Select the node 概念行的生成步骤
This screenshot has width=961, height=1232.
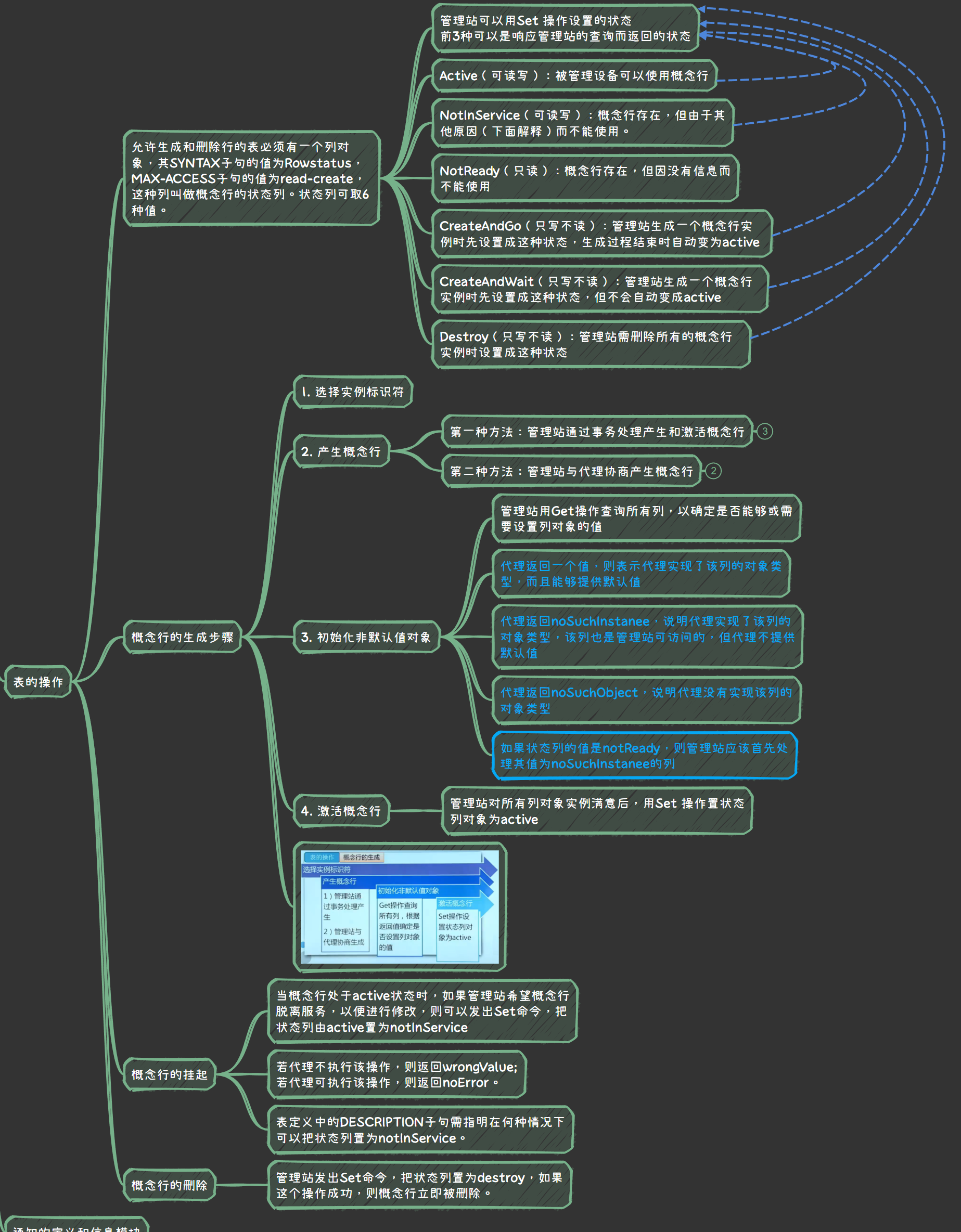click(x=182, y=638)
